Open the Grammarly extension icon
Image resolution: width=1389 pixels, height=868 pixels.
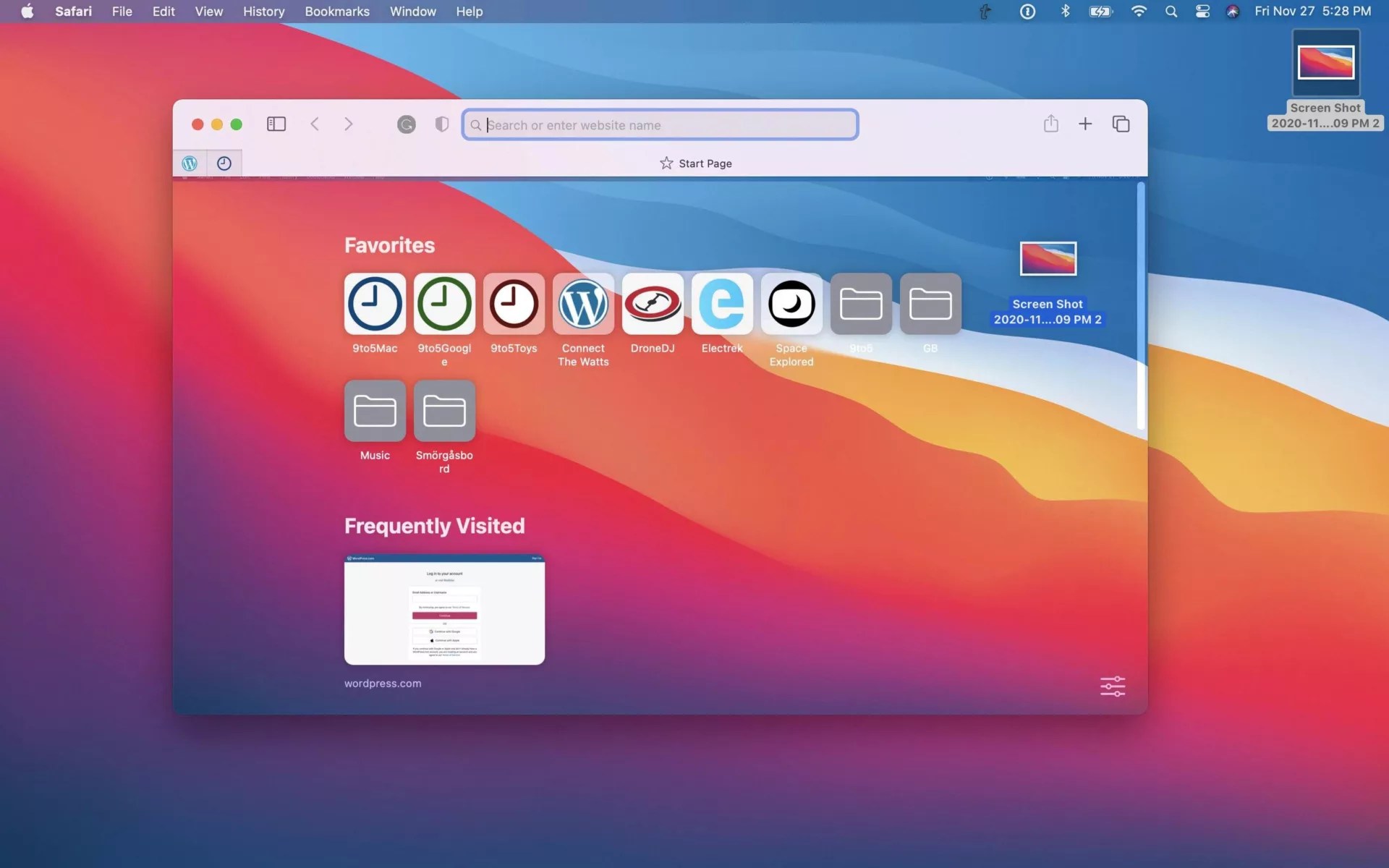[x=406, y=124]
